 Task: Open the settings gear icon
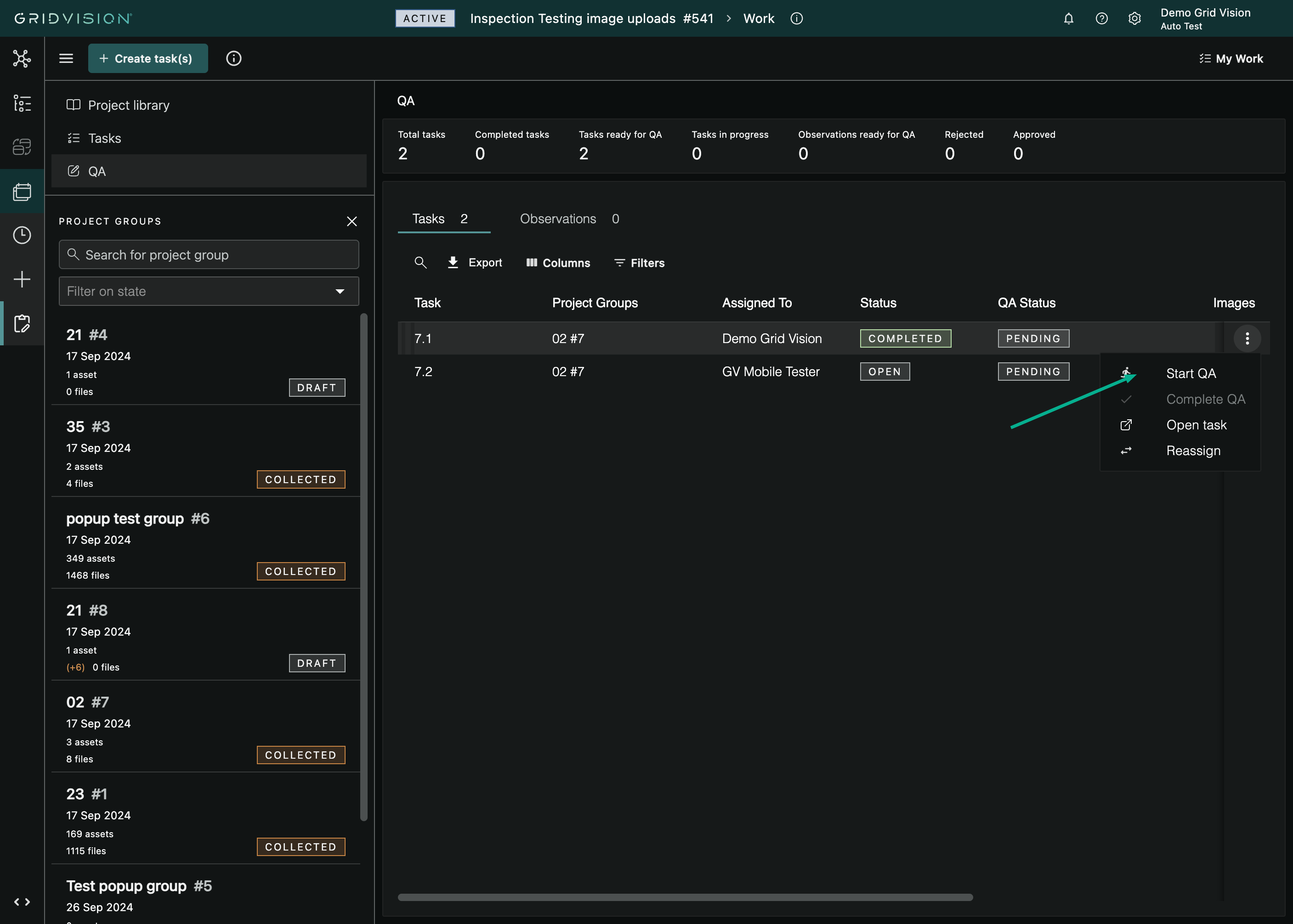[x=1135, y=18]
